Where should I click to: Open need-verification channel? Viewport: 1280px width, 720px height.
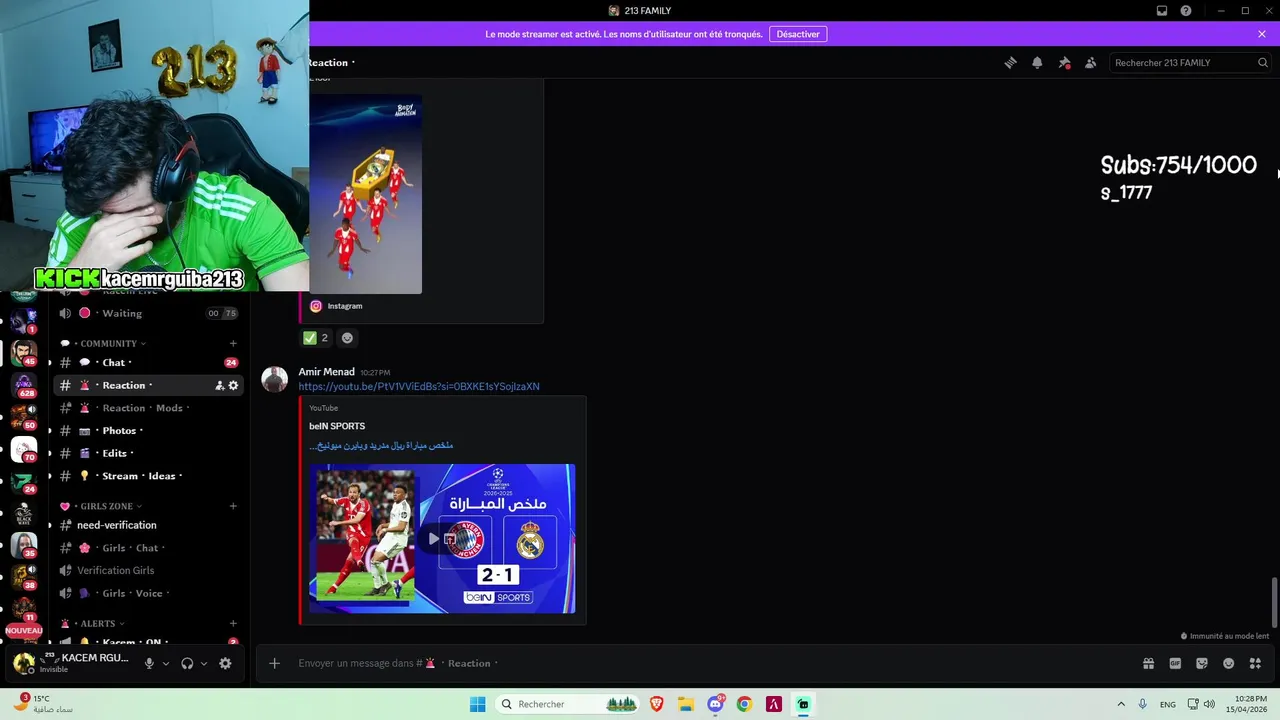148,525
